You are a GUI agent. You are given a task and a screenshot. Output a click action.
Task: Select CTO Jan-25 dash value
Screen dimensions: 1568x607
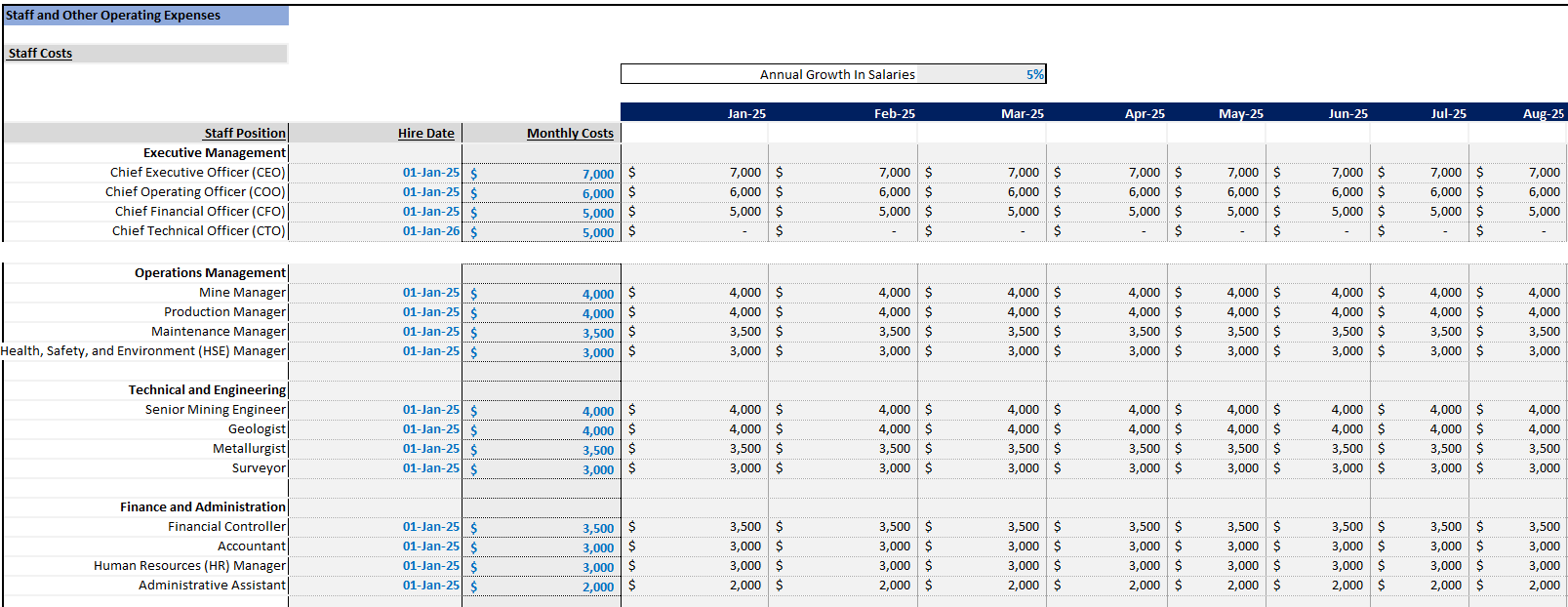coord(695,231)
